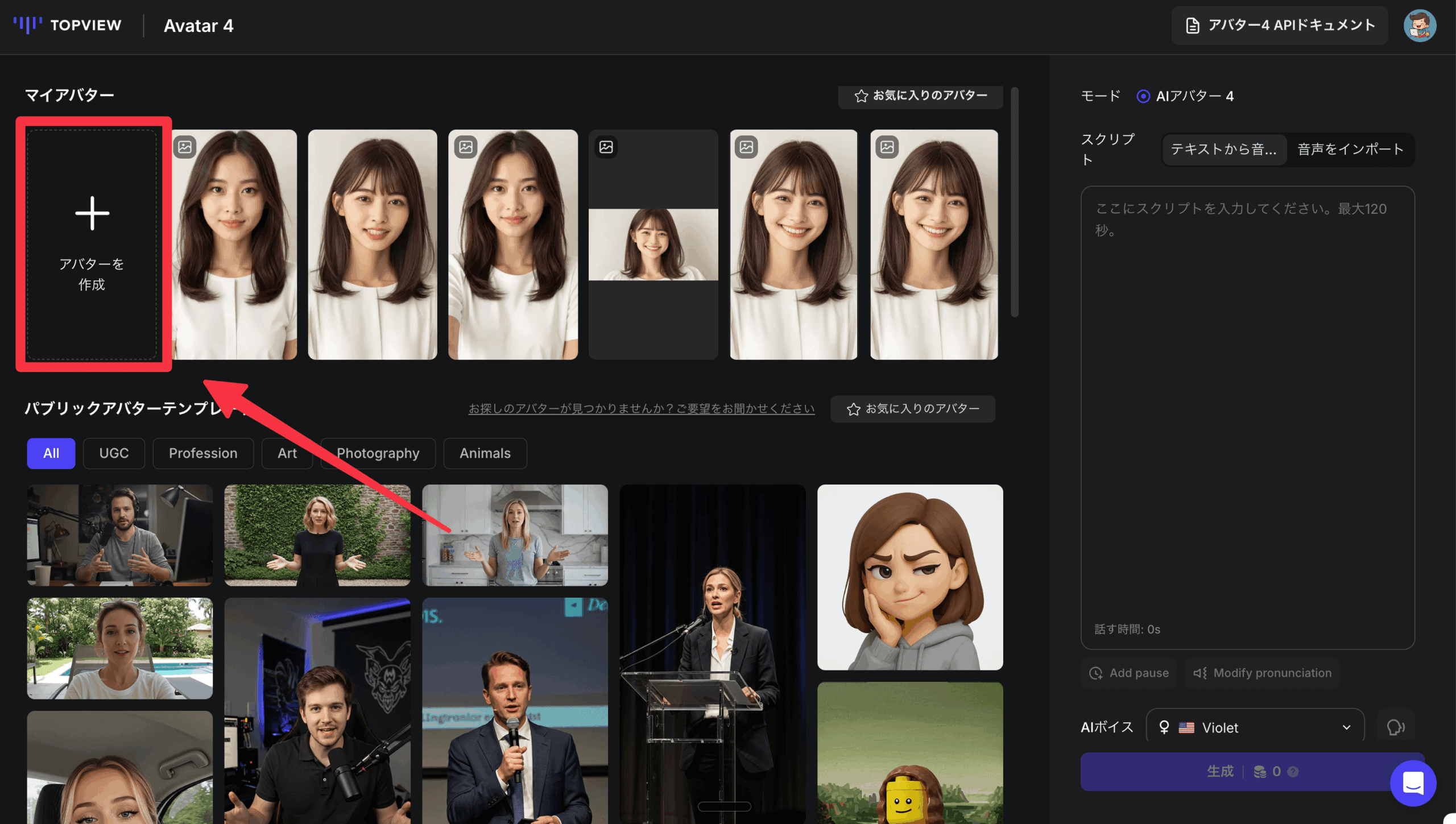Click the TOPVIEW logo
1456x824 pixels.
[67, 26]
